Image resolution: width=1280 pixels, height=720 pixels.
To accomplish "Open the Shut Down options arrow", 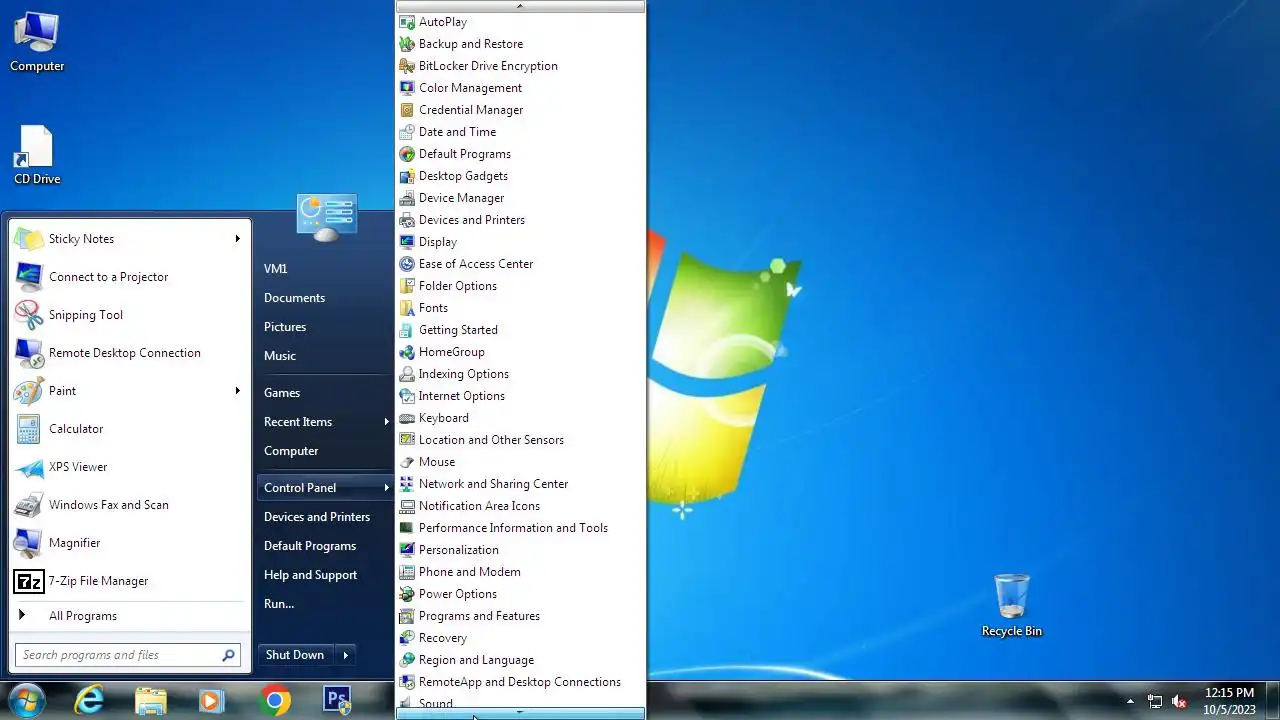I will [346, 655].
